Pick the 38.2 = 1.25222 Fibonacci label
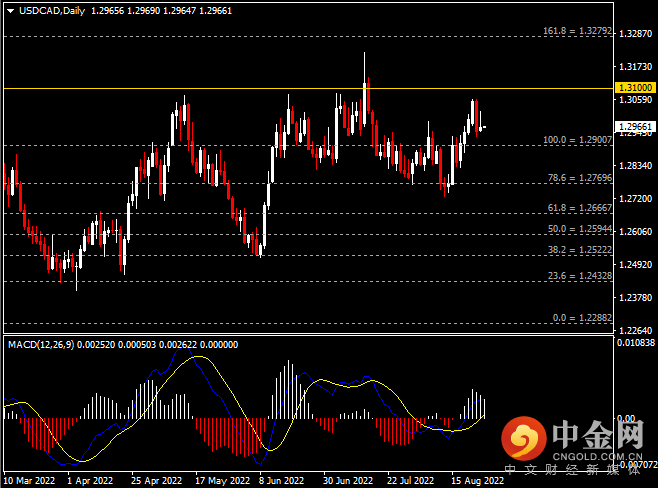Screen dimensions: 658x488 (x=576, y=250)
